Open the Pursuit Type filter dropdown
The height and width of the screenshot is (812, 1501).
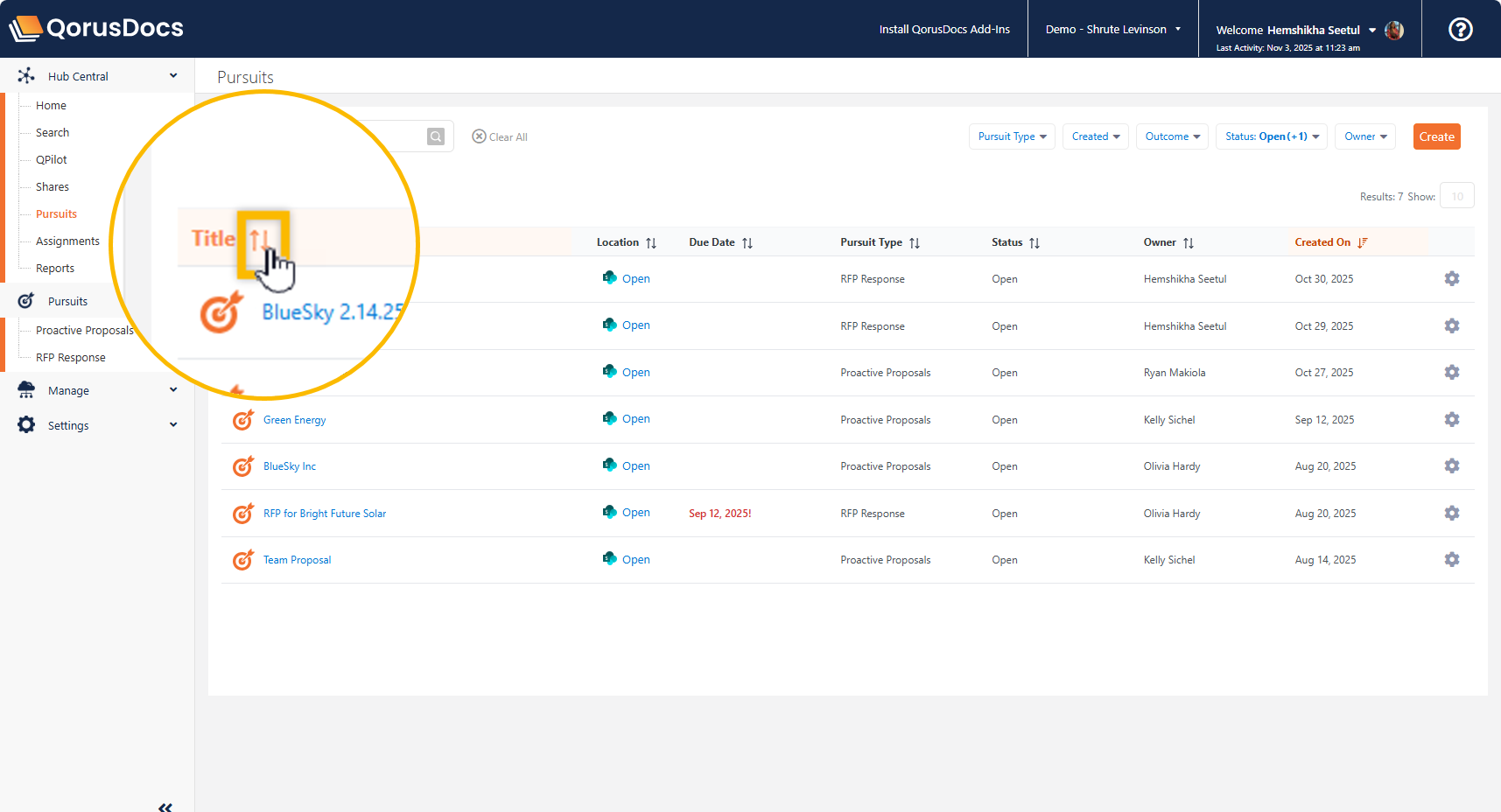1011,136
